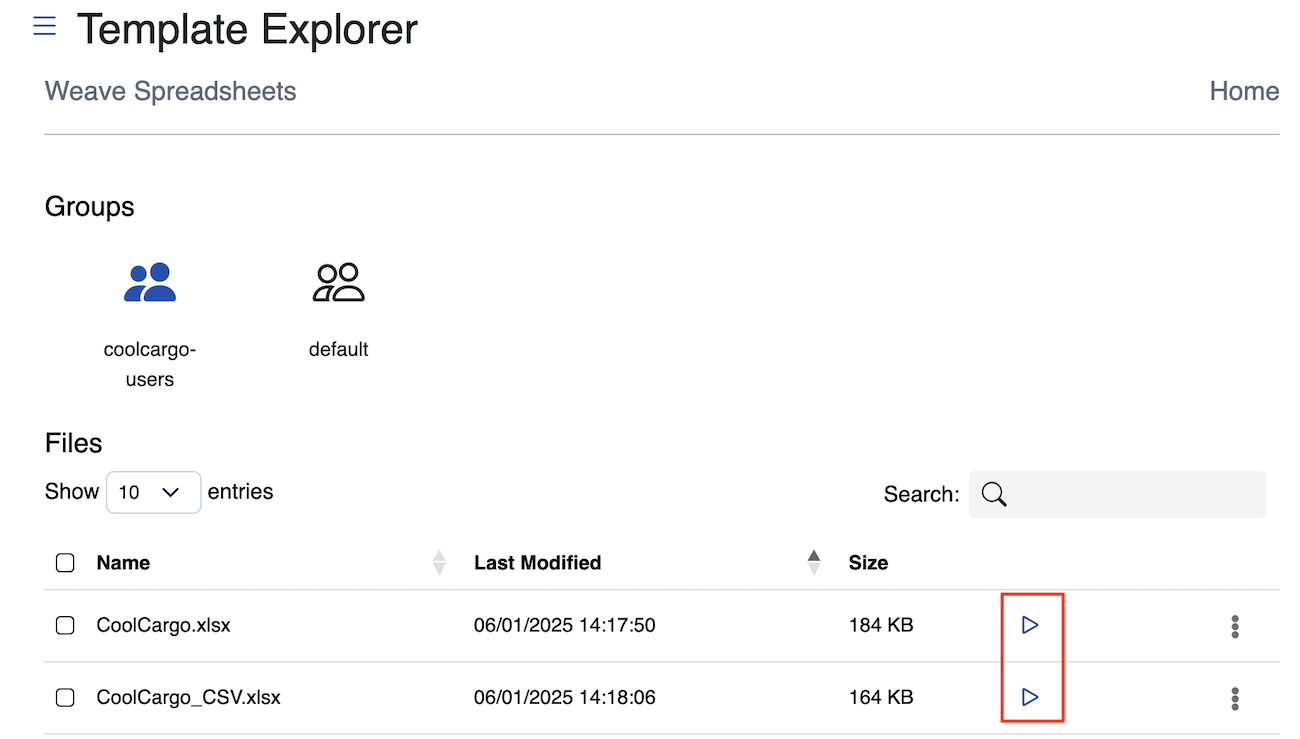Click the search magnifier icon
This screenshot has height=739, width=1300.
click(x=993, y=494)
